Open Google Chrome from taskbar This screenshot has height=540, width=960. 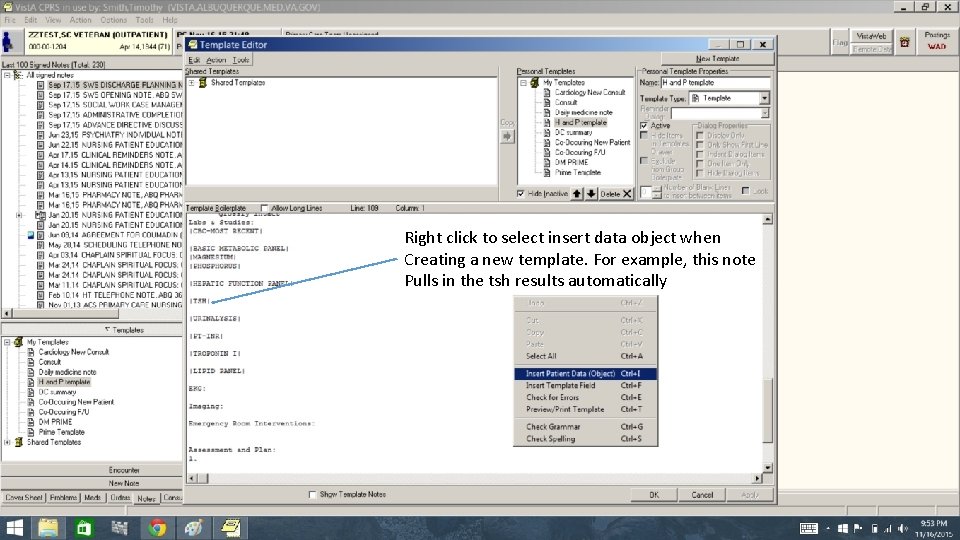coord(157,528)
